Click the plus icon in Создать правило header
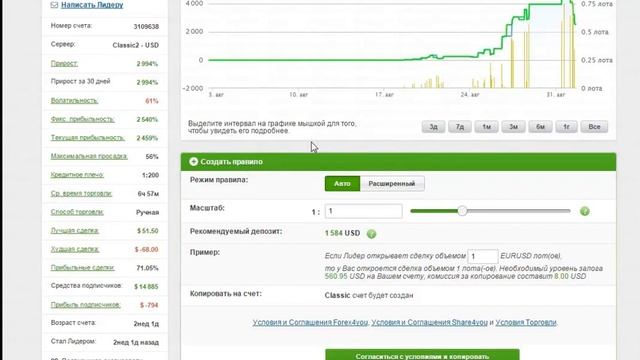Image resolution: width=640 pixels, height=360 pixels. [x=193, y=162]
